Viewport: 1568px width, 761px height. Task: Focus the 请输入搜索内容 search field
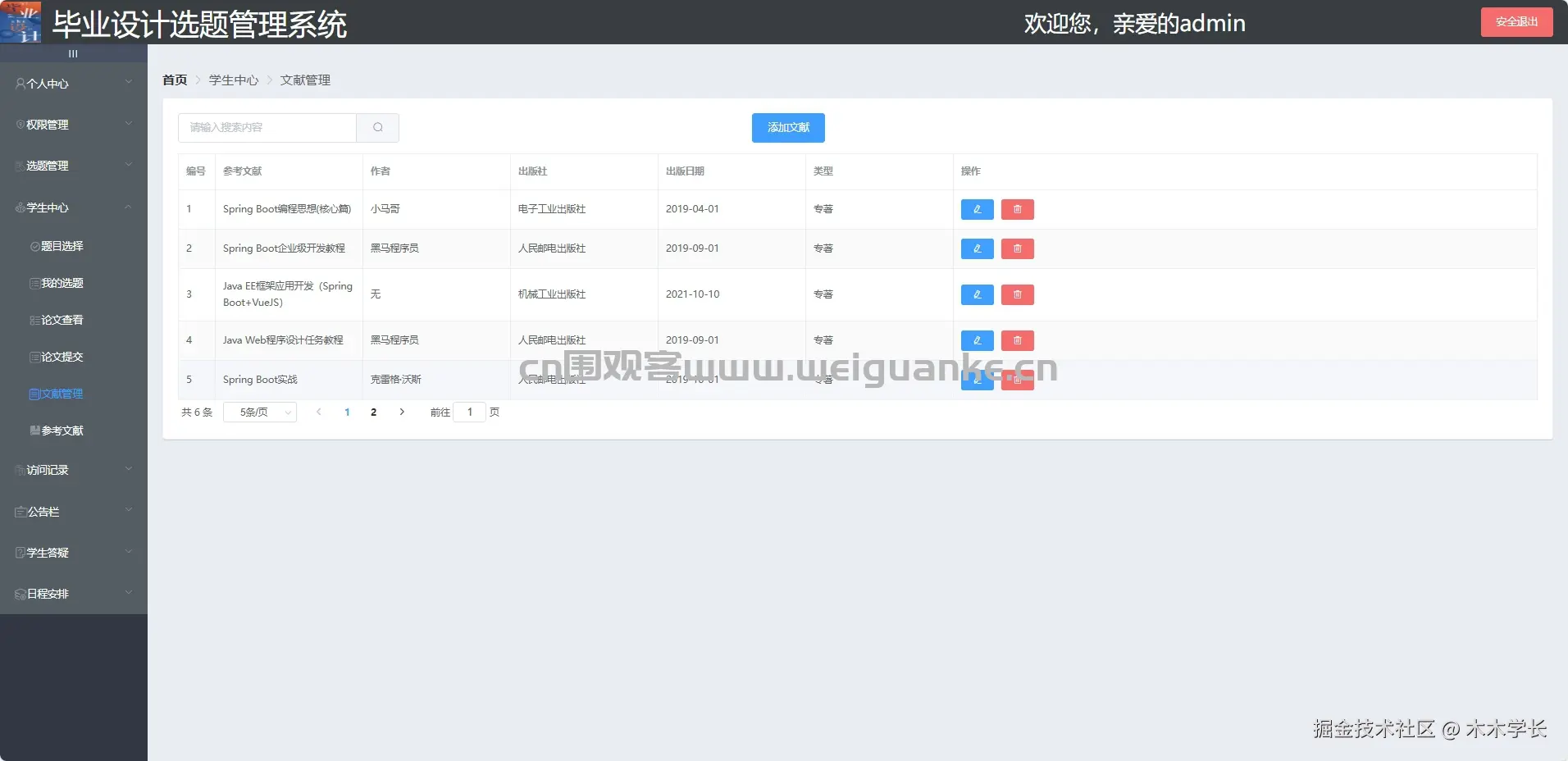267,127
